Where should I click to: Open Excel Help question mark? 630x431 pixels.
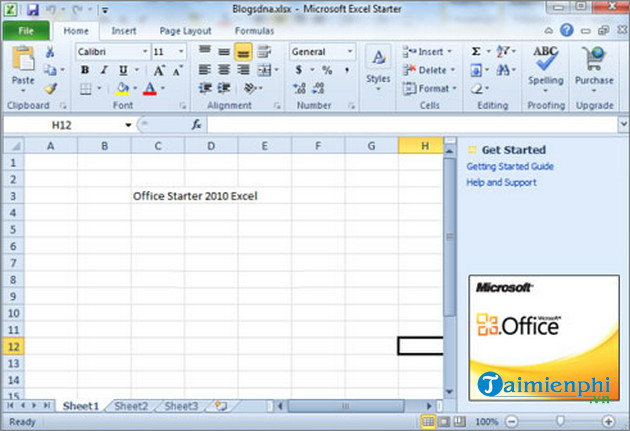(x=567, y=30)
